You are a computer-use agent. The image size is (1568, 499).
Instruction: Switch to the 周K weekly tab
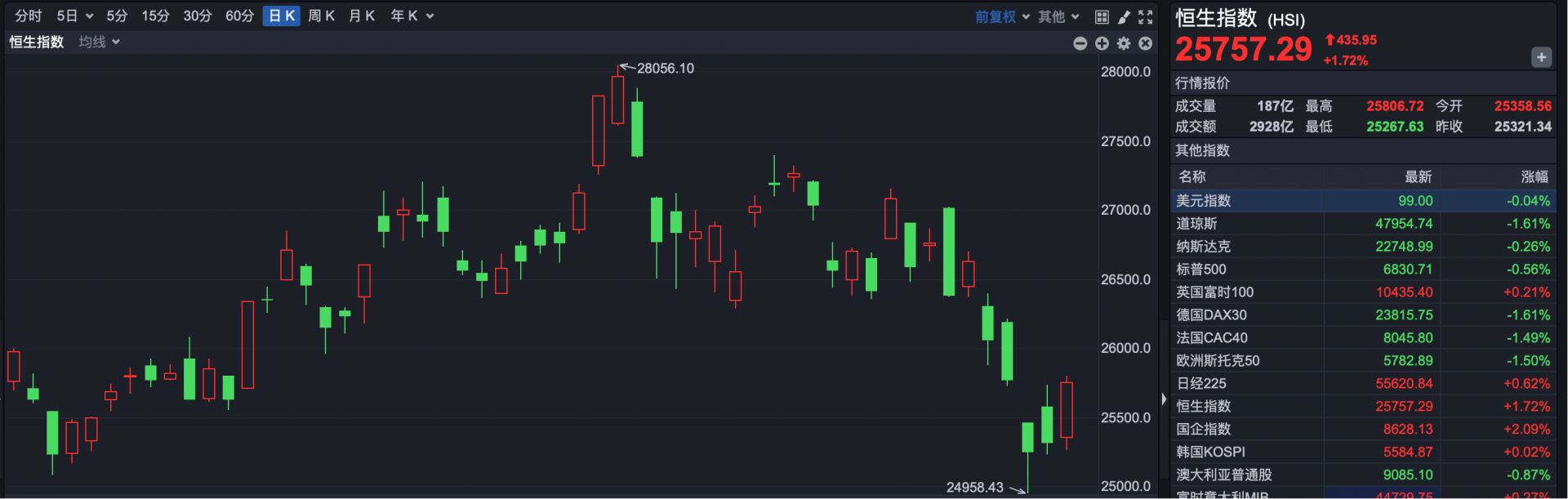click(321, 16)
